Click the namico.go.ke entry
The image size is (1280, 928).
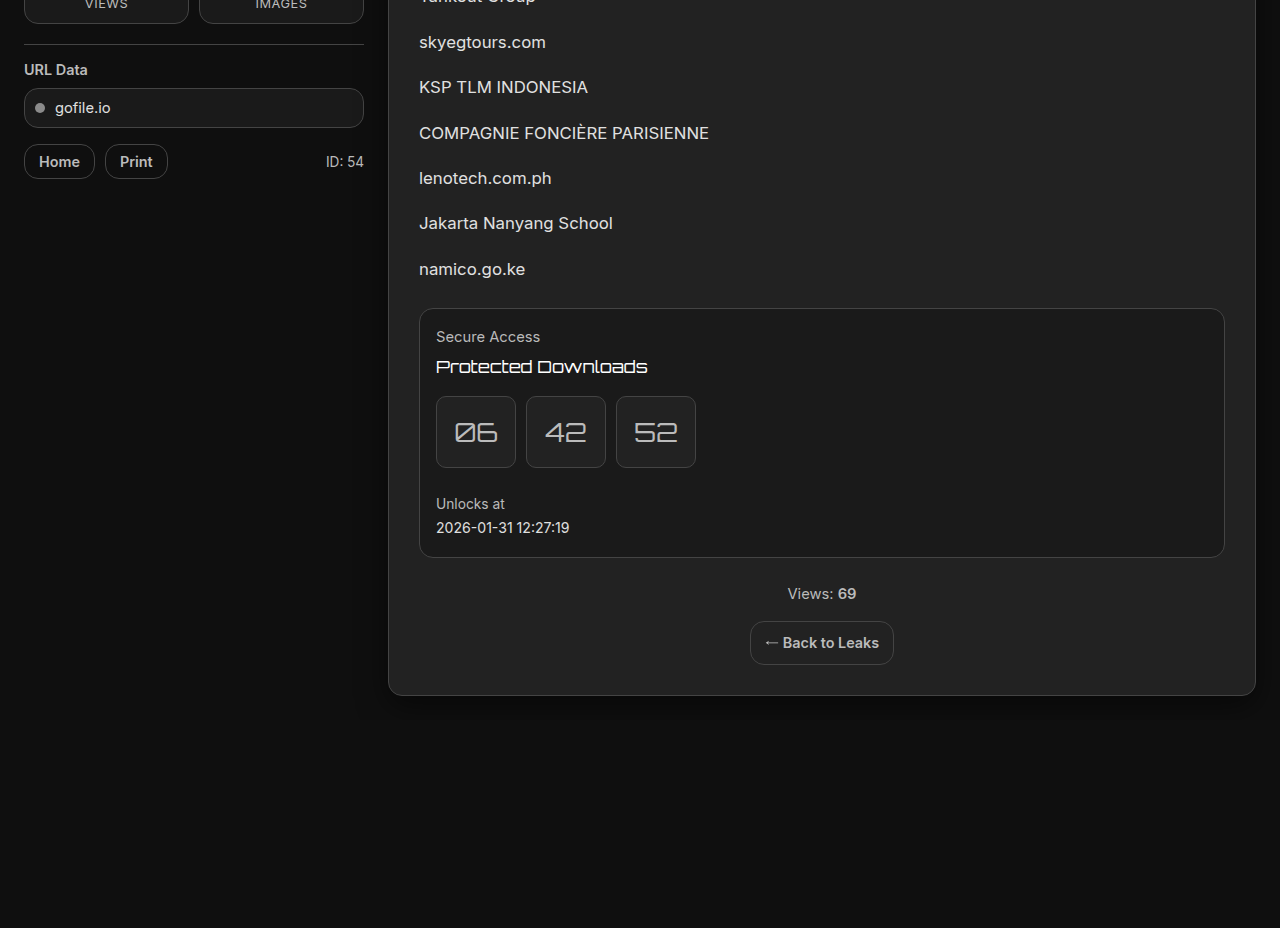(471, 269)
